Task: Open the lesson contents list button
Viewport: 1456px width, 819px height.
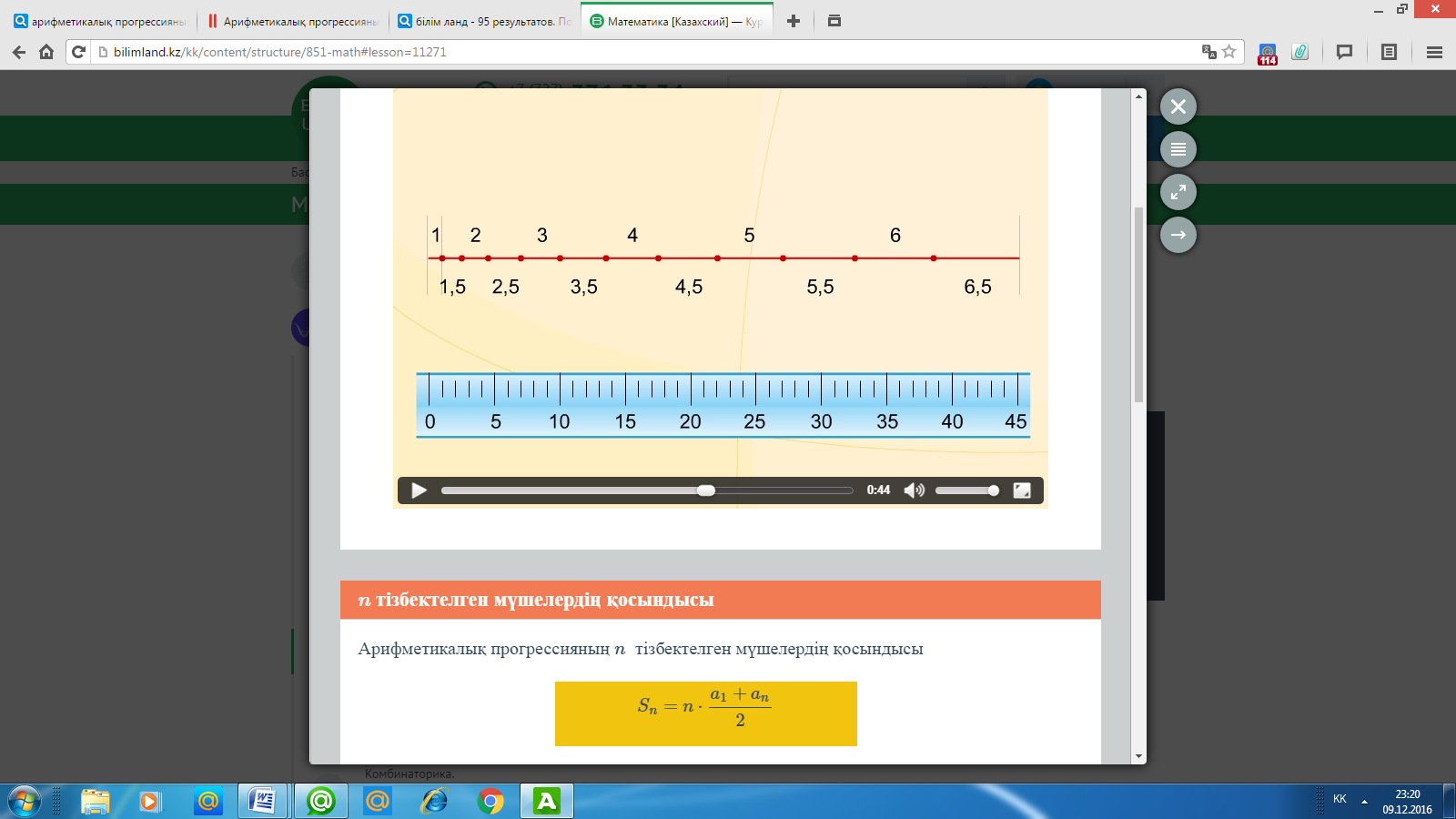Action: [1178, 149]
